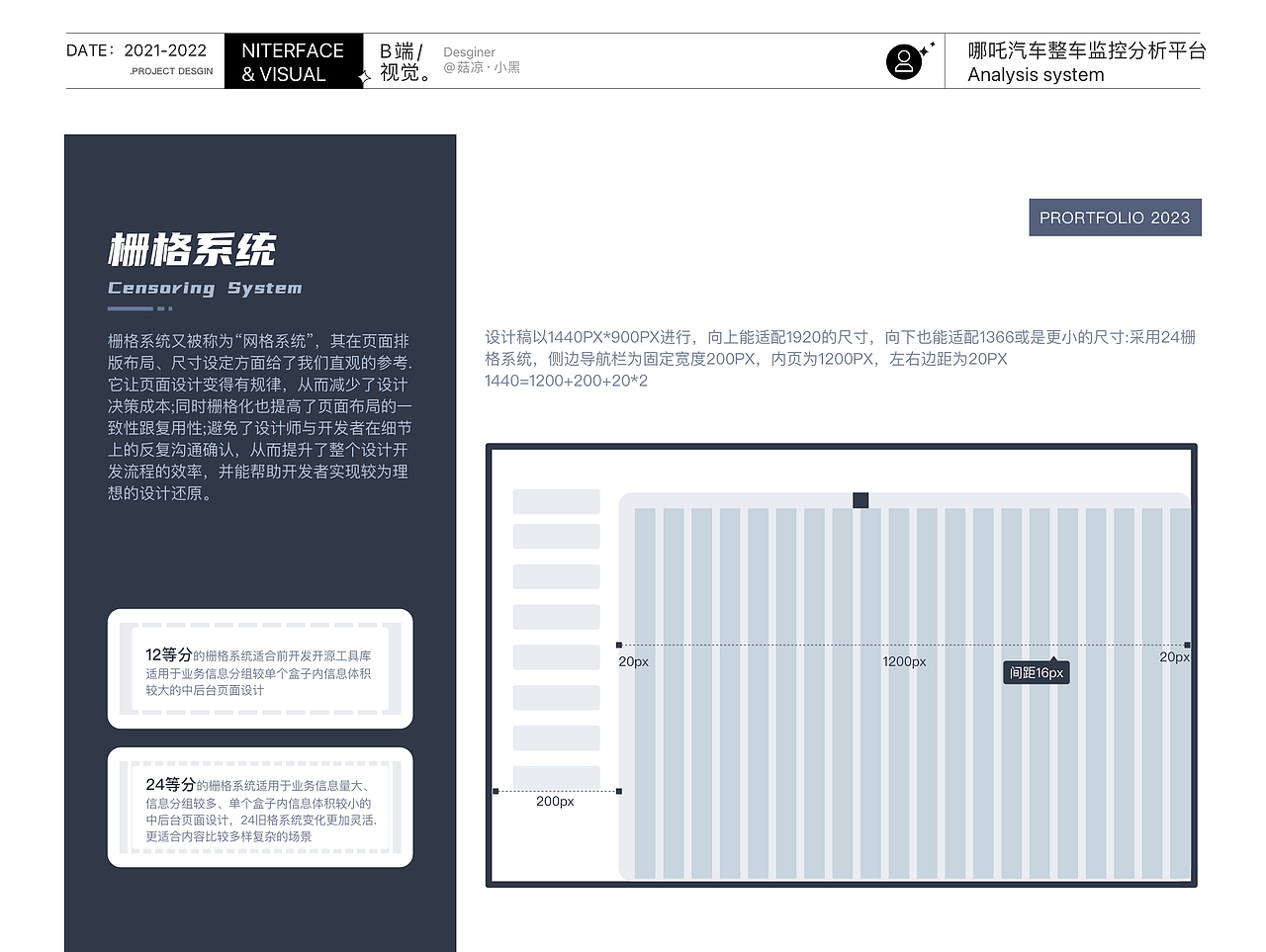The height and width of the screenshot is (952, 1266).
Task: Click the 'DATE: 2021-2022' header text
Action: tap(135, 49)
